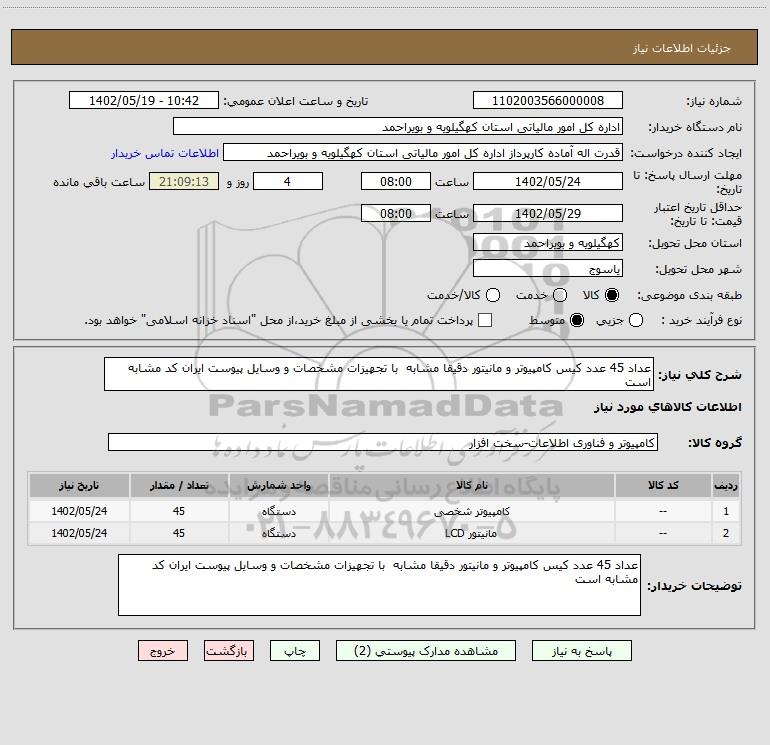The width and height of the screenshot is (770, 745).
Task: Click quantity 45 in کامپیوتر شخصی row
Action: point(179,511)
